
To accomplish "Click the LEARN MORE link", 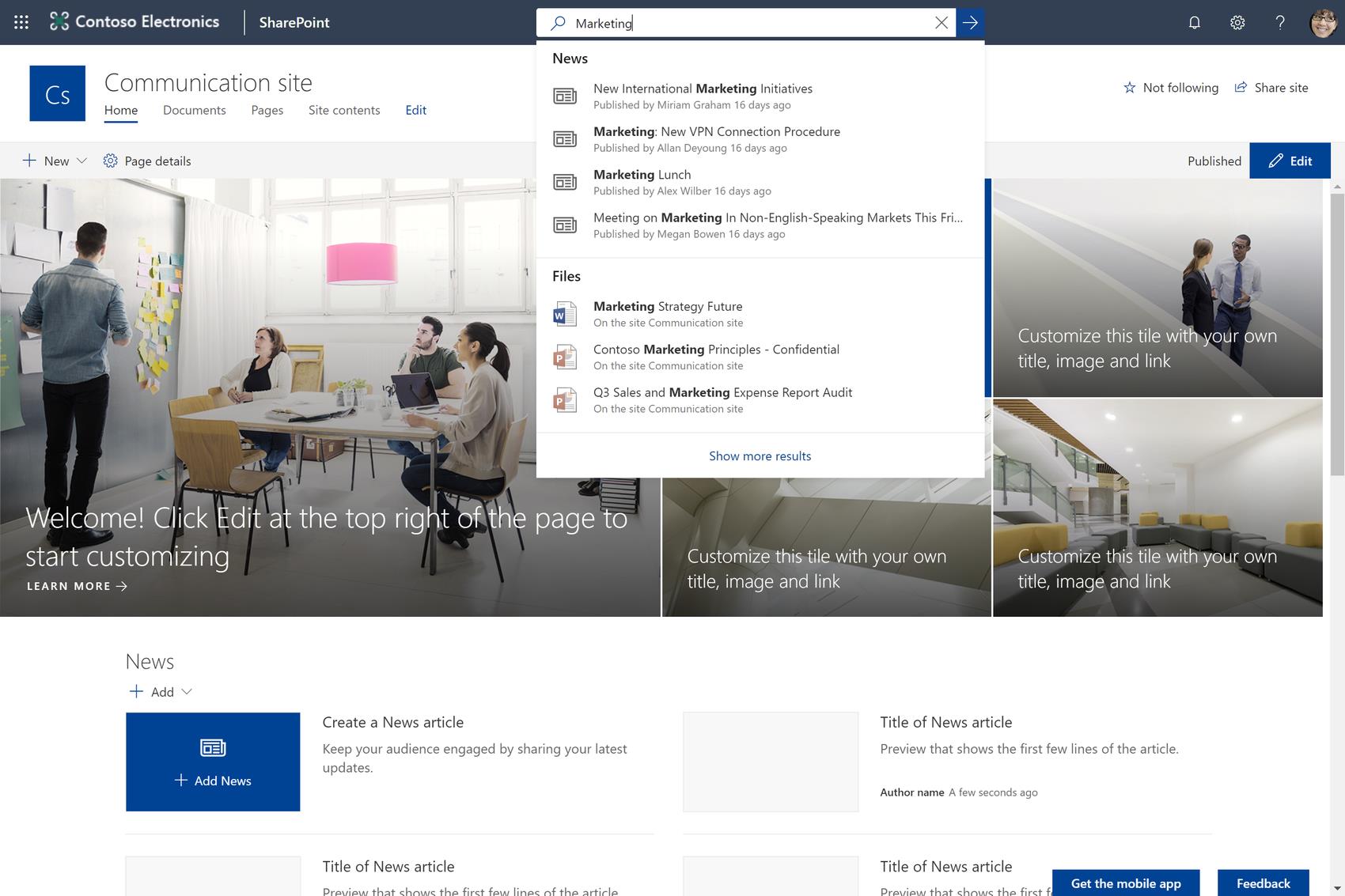I will pos(77,586).
